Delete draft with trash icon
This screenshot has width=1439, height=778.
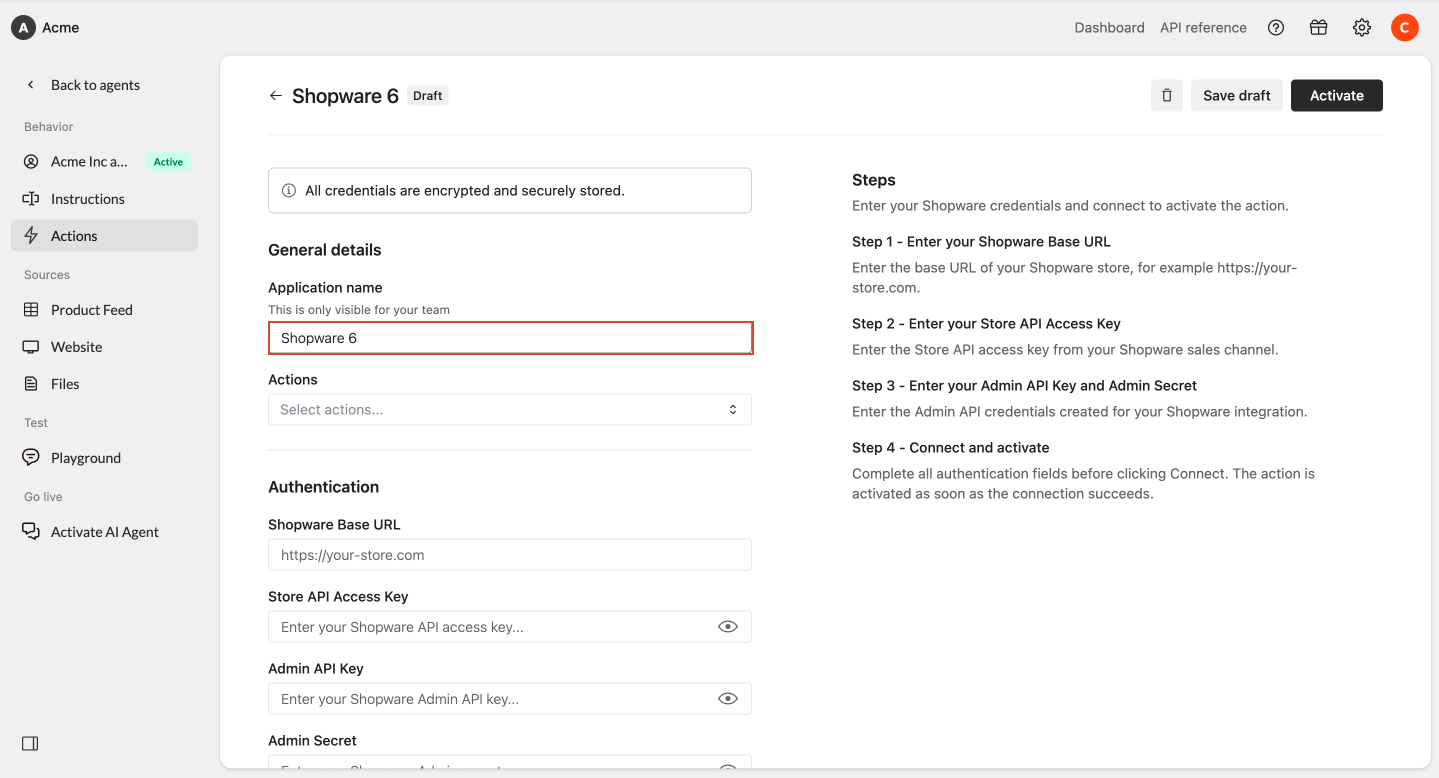coord(1167,96)
